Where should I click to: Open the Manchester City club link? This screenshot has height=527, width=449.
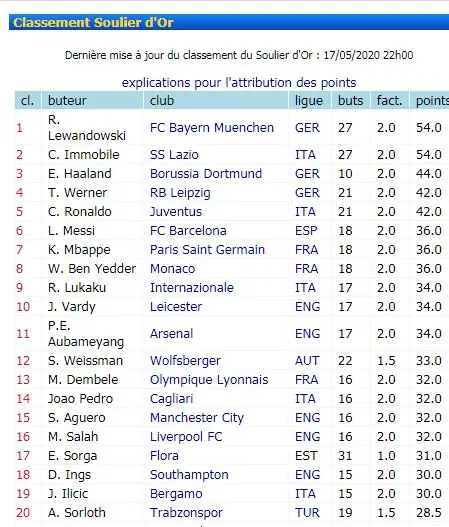[197, 418]
